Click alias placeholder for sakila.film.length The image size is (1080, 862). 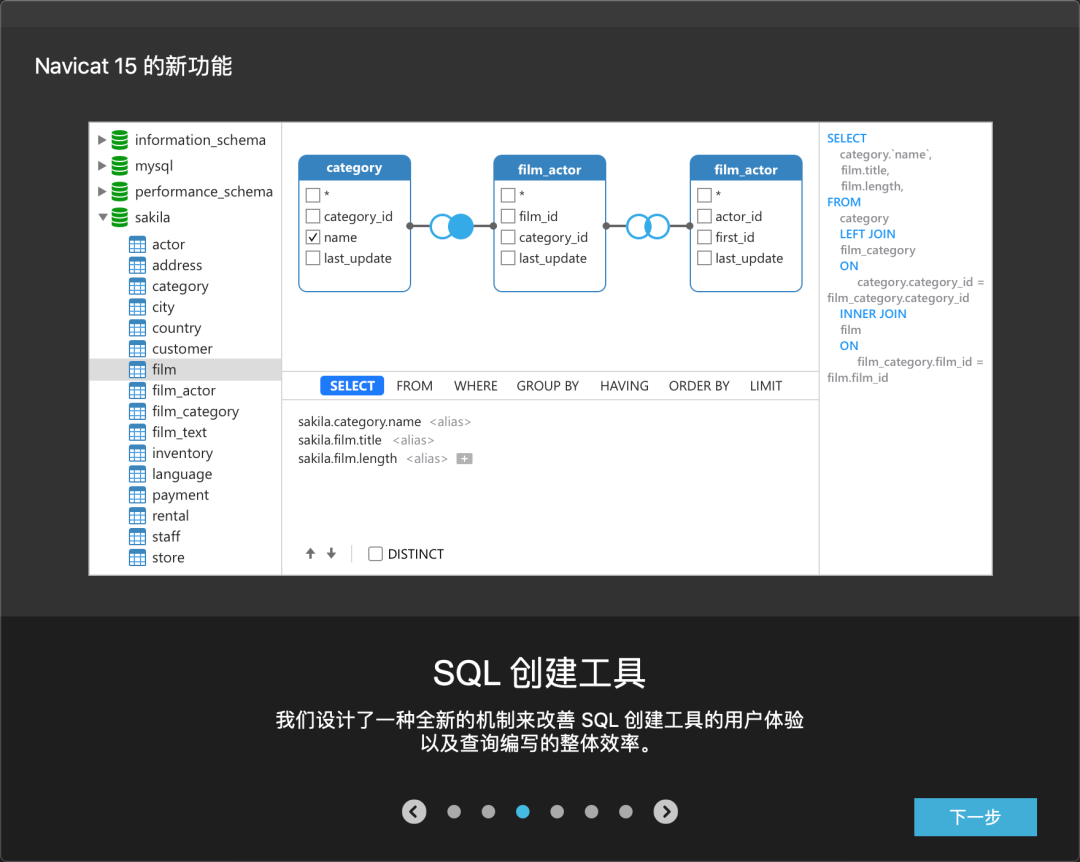[x=427, y=459]
